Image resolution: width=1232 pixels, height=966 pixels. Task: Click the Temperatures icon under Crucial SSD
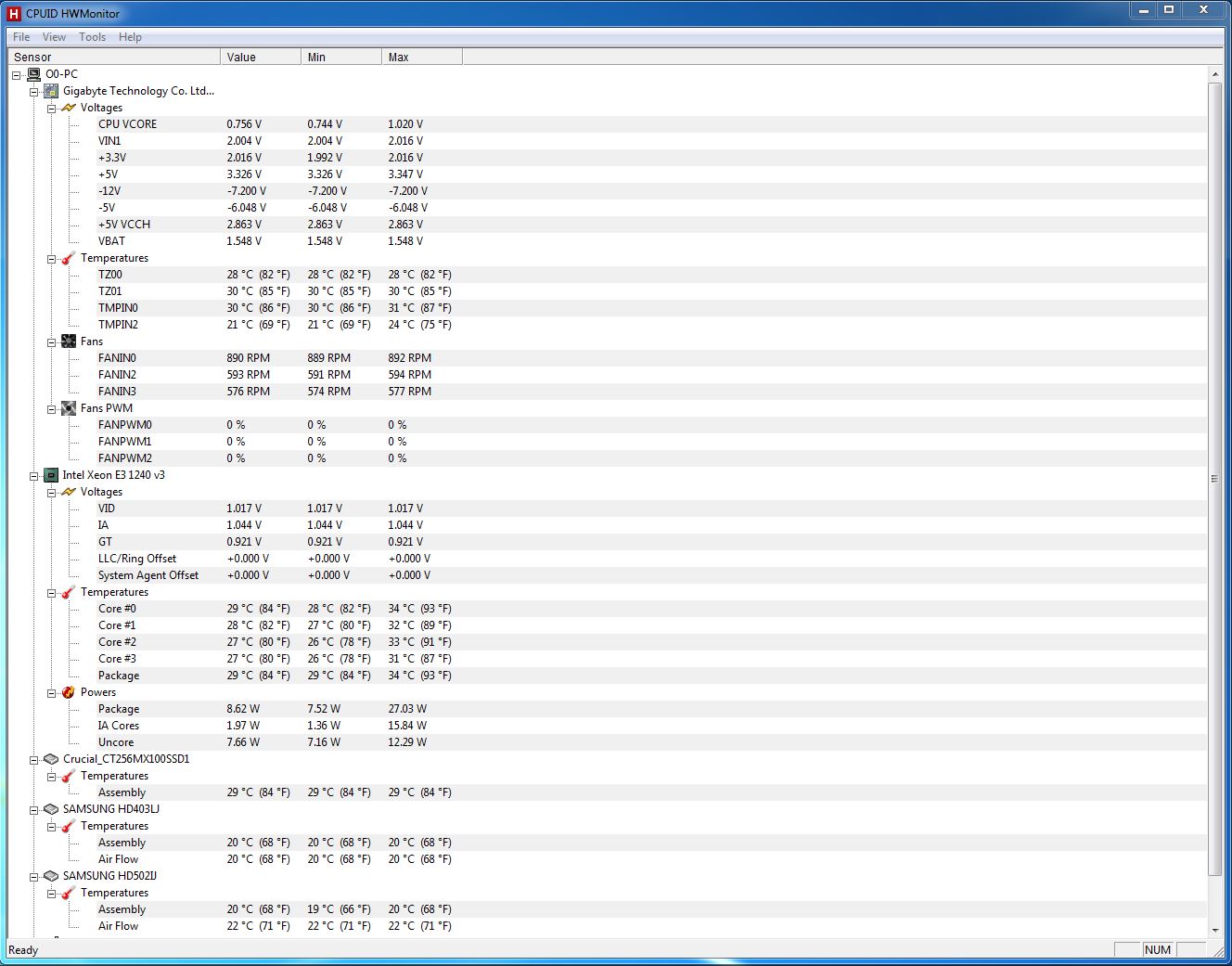pos(69,776)
